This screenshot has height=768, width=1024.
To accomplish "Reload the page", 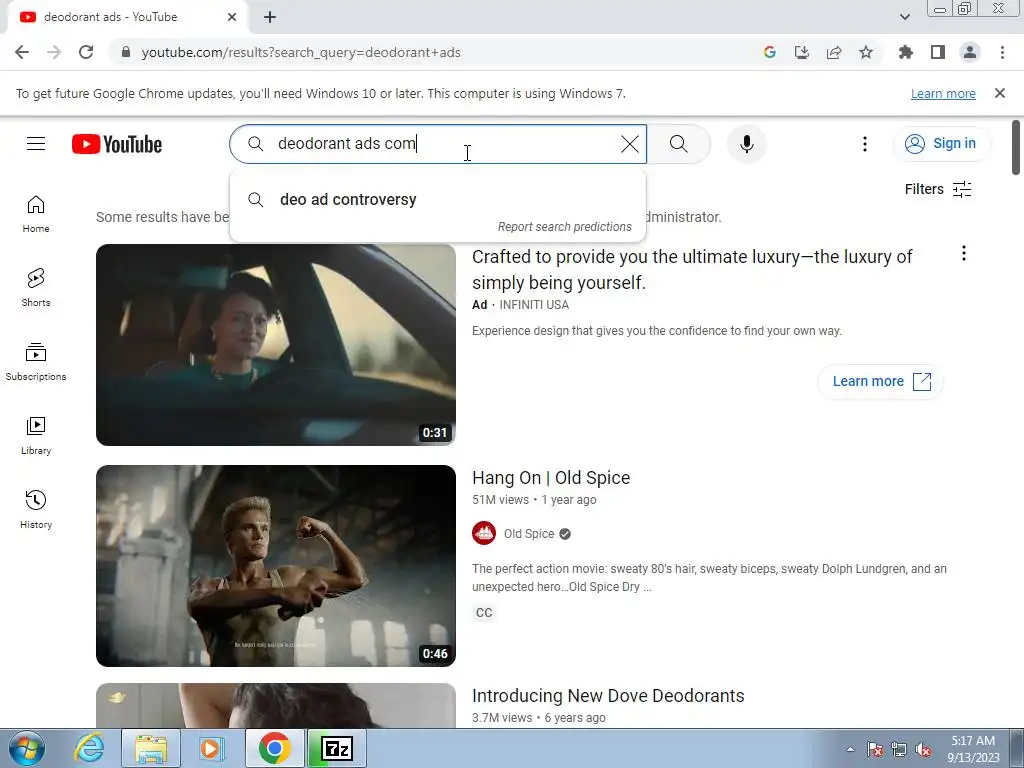I will (86, 52).
